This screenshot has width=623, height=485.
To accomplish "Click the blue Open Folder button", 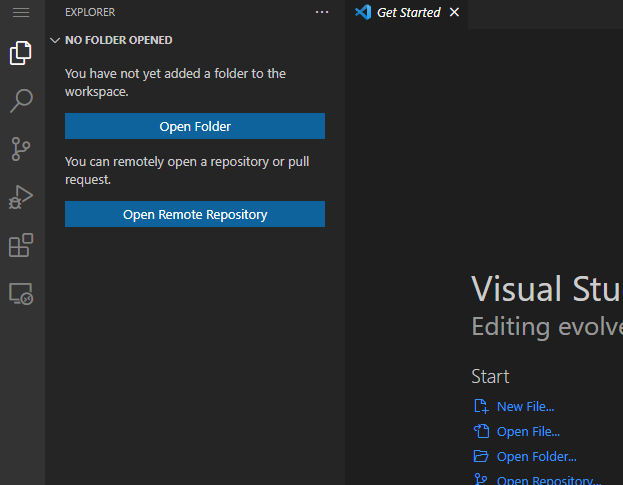I will tap(195, 126).
